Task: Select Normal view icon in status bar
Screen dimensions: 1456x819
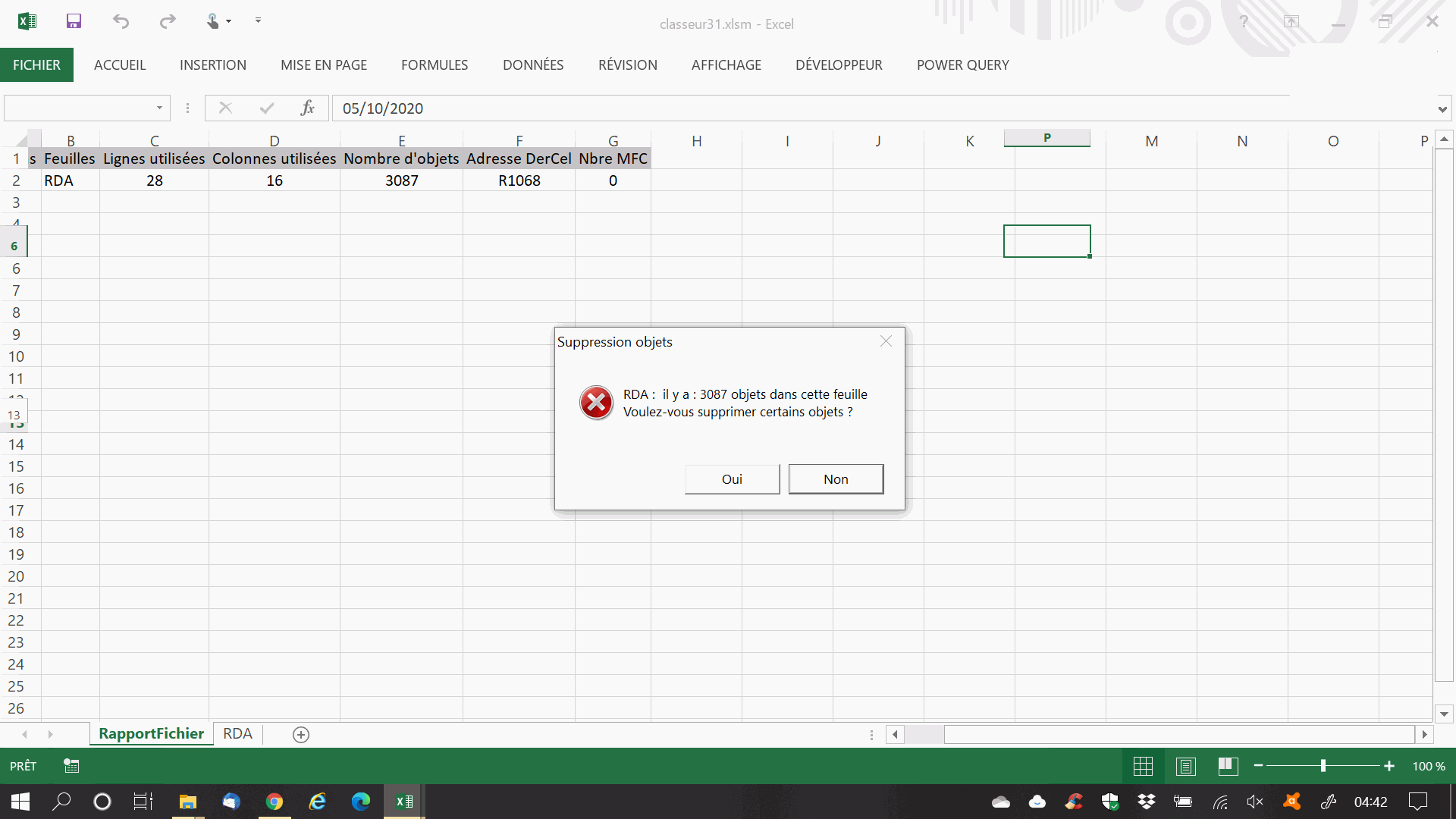Action: coord(1143,766)
